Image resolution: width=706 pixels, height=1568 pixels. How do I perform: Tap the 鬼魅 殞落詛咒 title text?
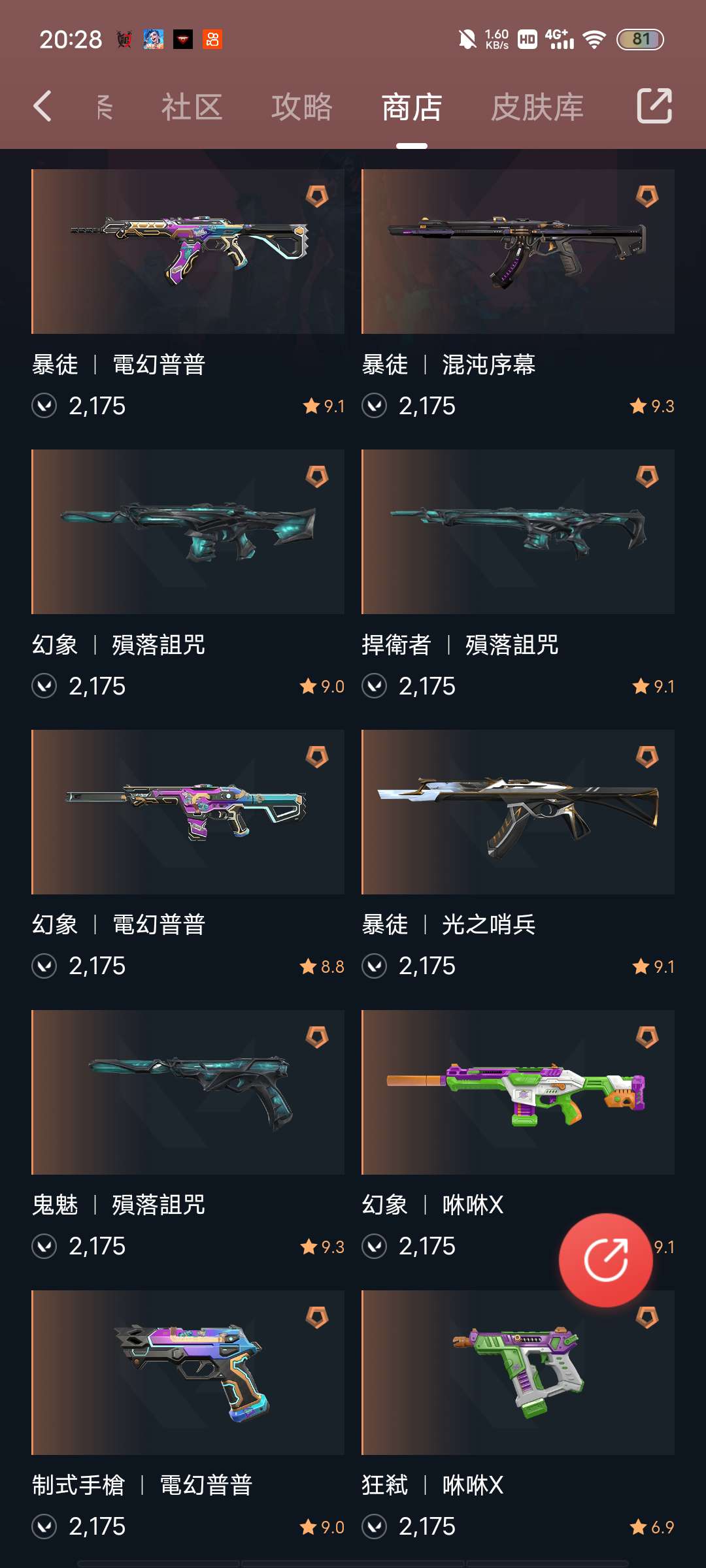tap(118, 1205)
